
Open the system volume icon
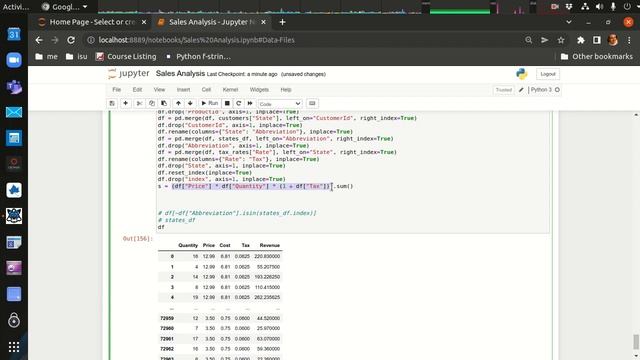(599, 7)
